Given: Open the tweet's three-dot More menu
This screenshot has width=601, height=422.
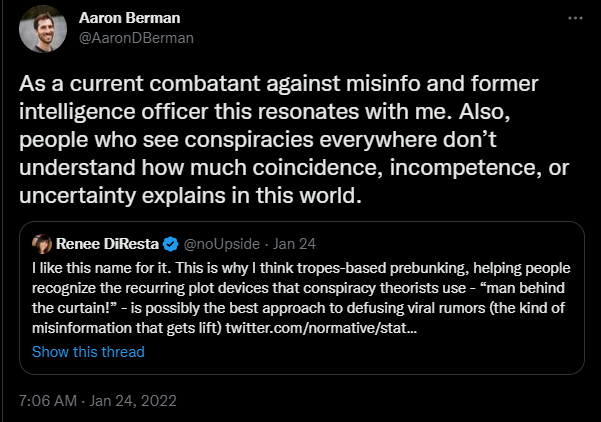Looking at the screenshot, I should [573, 19].
